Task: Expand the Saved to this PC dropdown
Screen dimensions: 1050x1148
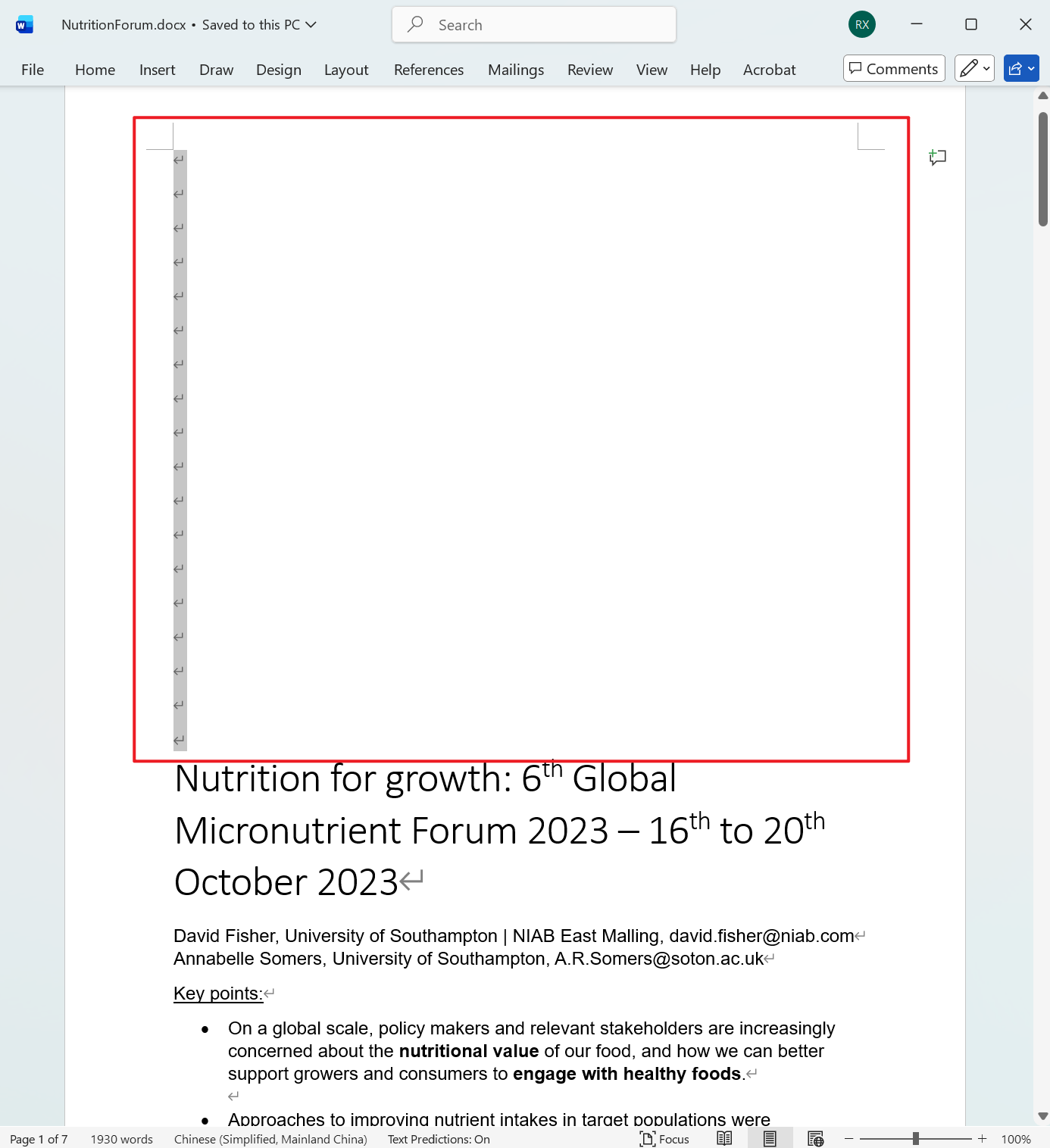Action: point(311,24)
